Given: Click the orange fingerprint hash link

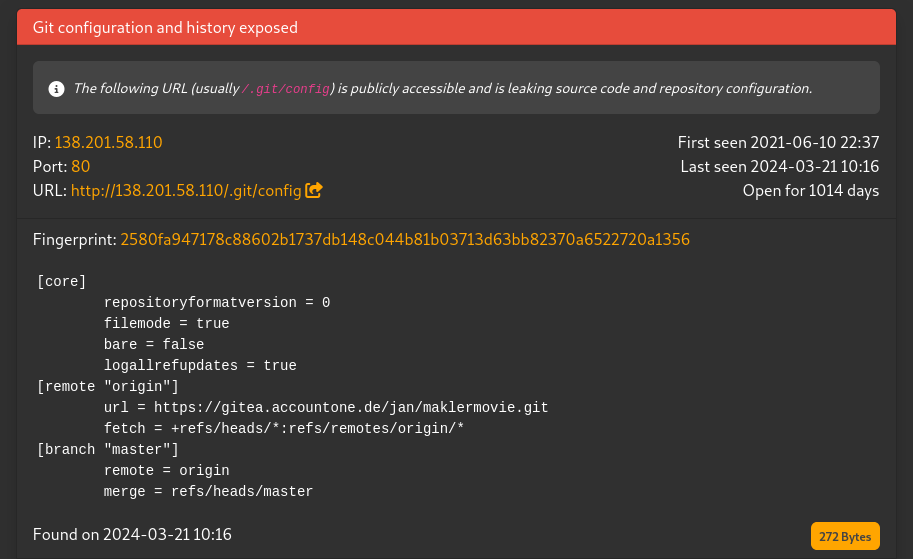Looking at the screenshot, I should (405, 240).
